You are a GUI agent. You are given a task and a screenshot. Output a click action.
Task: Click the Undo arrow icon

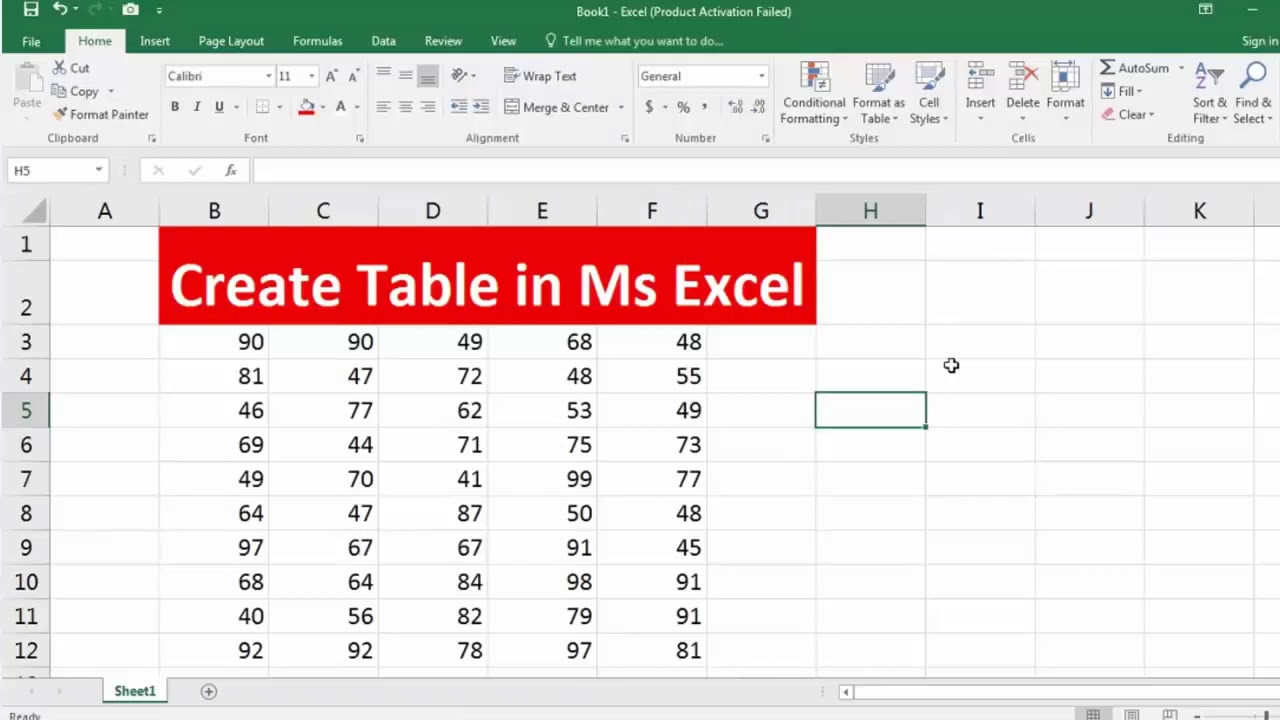coord(60,10)
